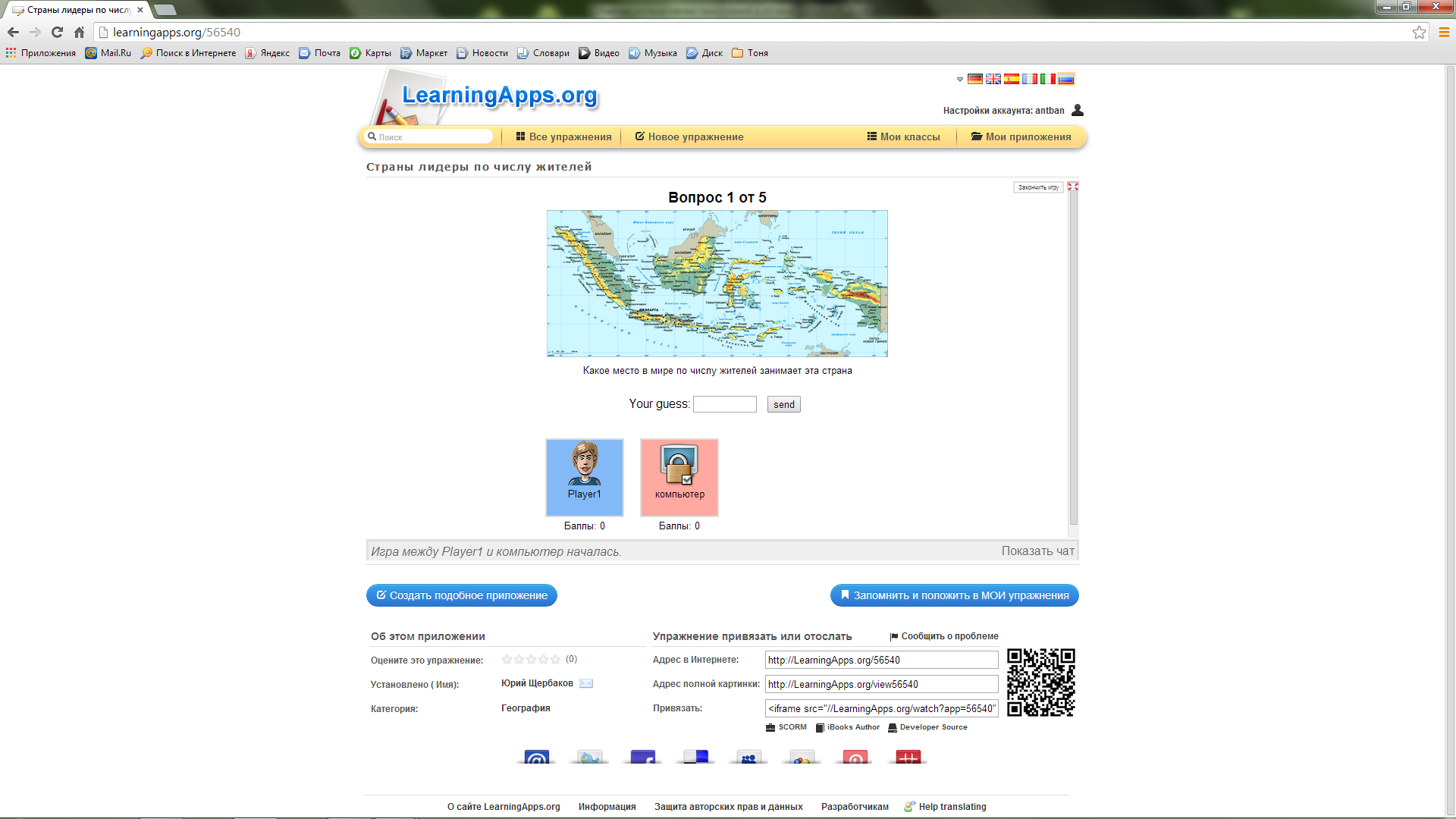Open Новое упражнение menu

pos(689,136)
